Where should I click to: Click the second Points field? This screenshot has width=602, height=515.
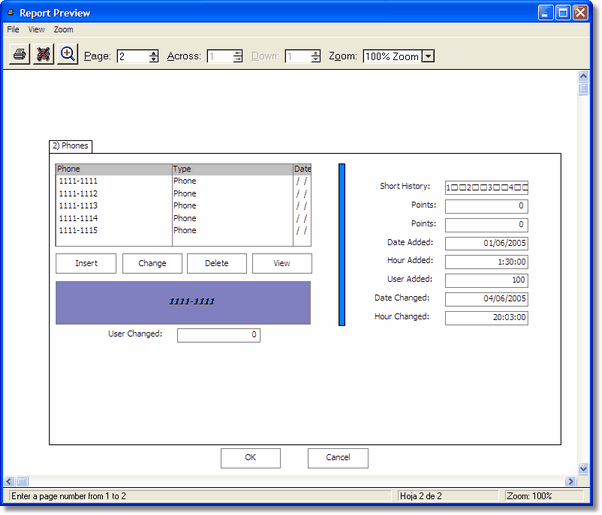pos(486,225)
